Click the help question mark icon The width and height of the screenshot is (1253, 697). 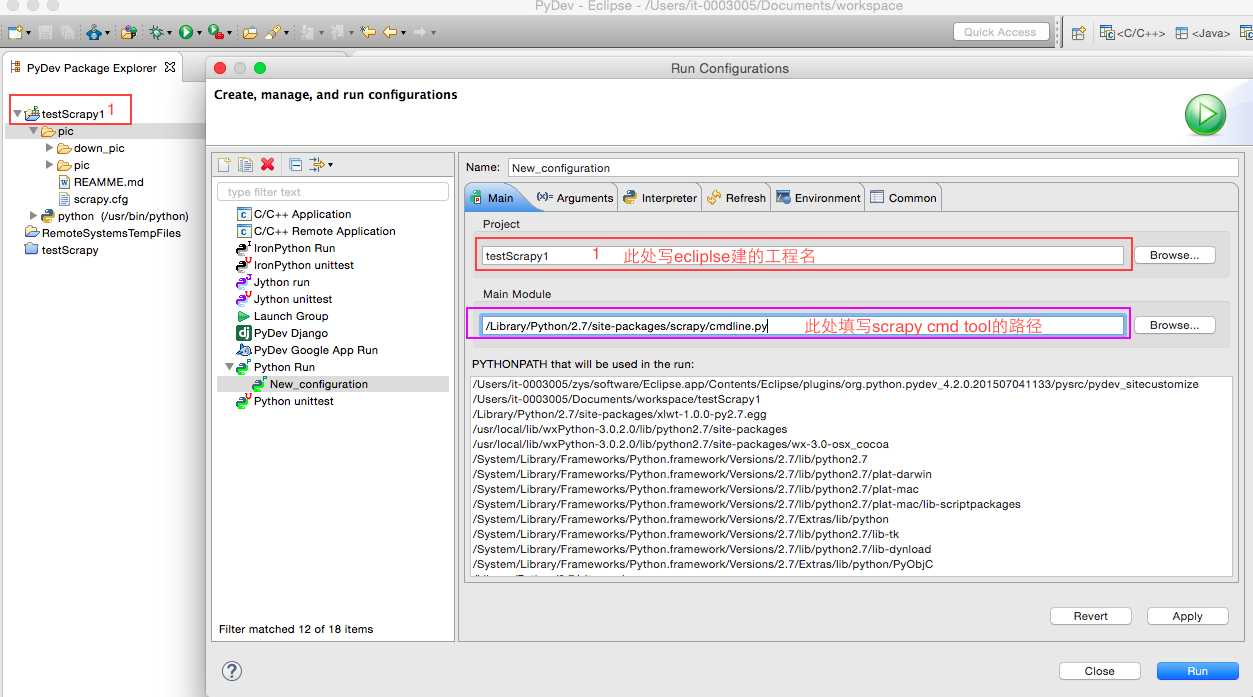click(x=231, y=670)
